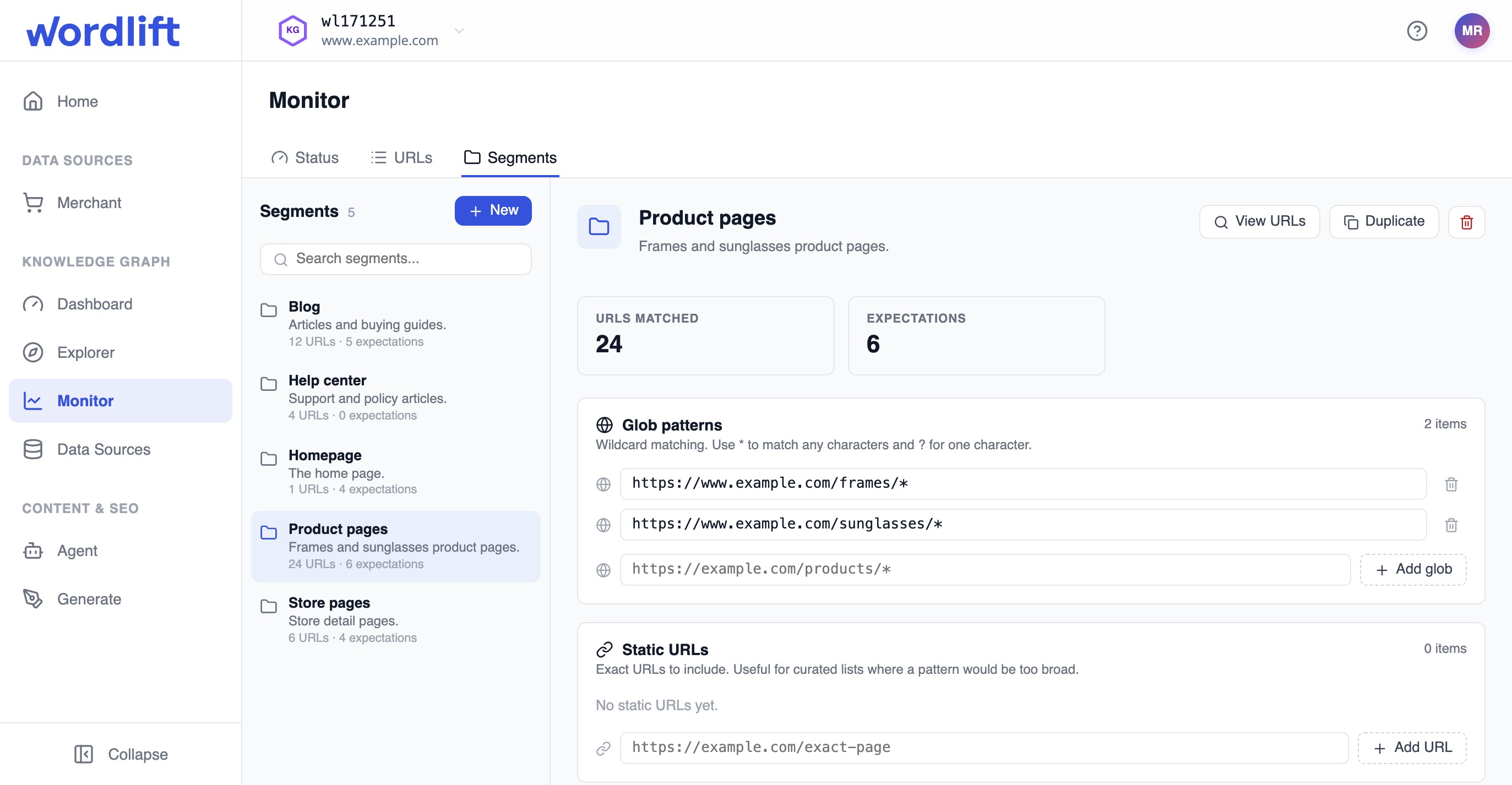Click the URLs Matched 24 card
This screenshot has width=1512, height=785.
705,336
